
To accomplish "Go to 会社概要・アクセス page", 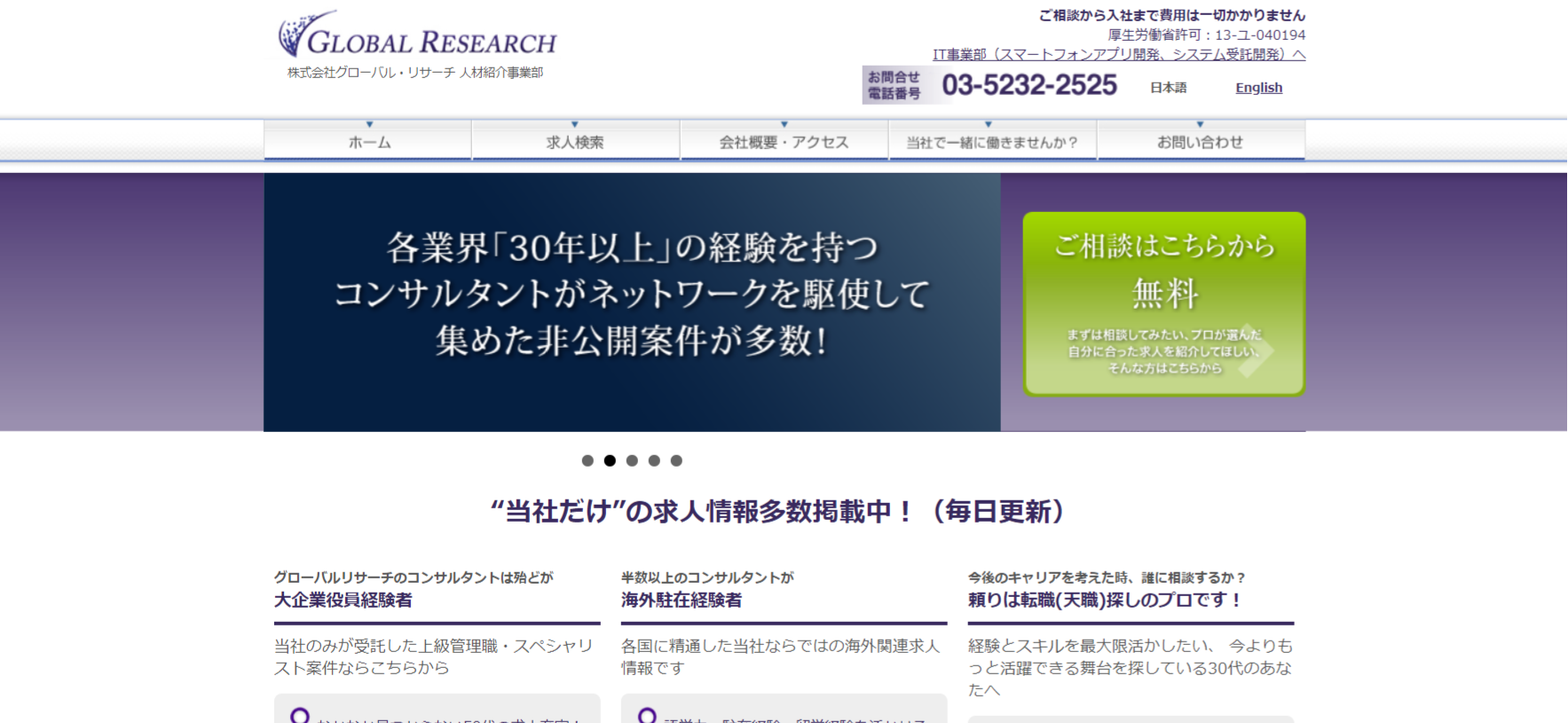I will pos(784,142).
